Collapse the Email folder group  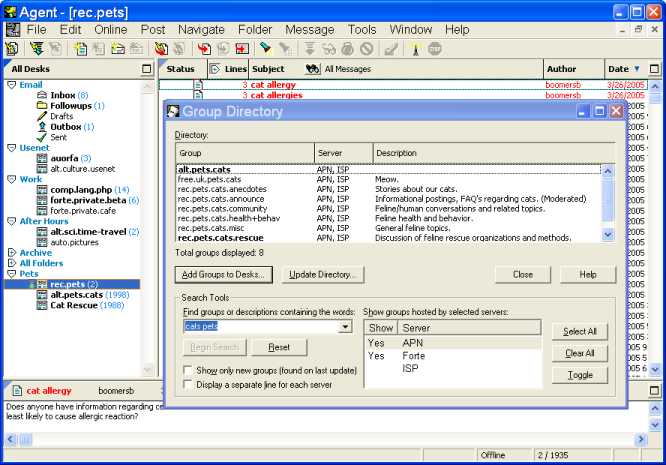point(11,85)
